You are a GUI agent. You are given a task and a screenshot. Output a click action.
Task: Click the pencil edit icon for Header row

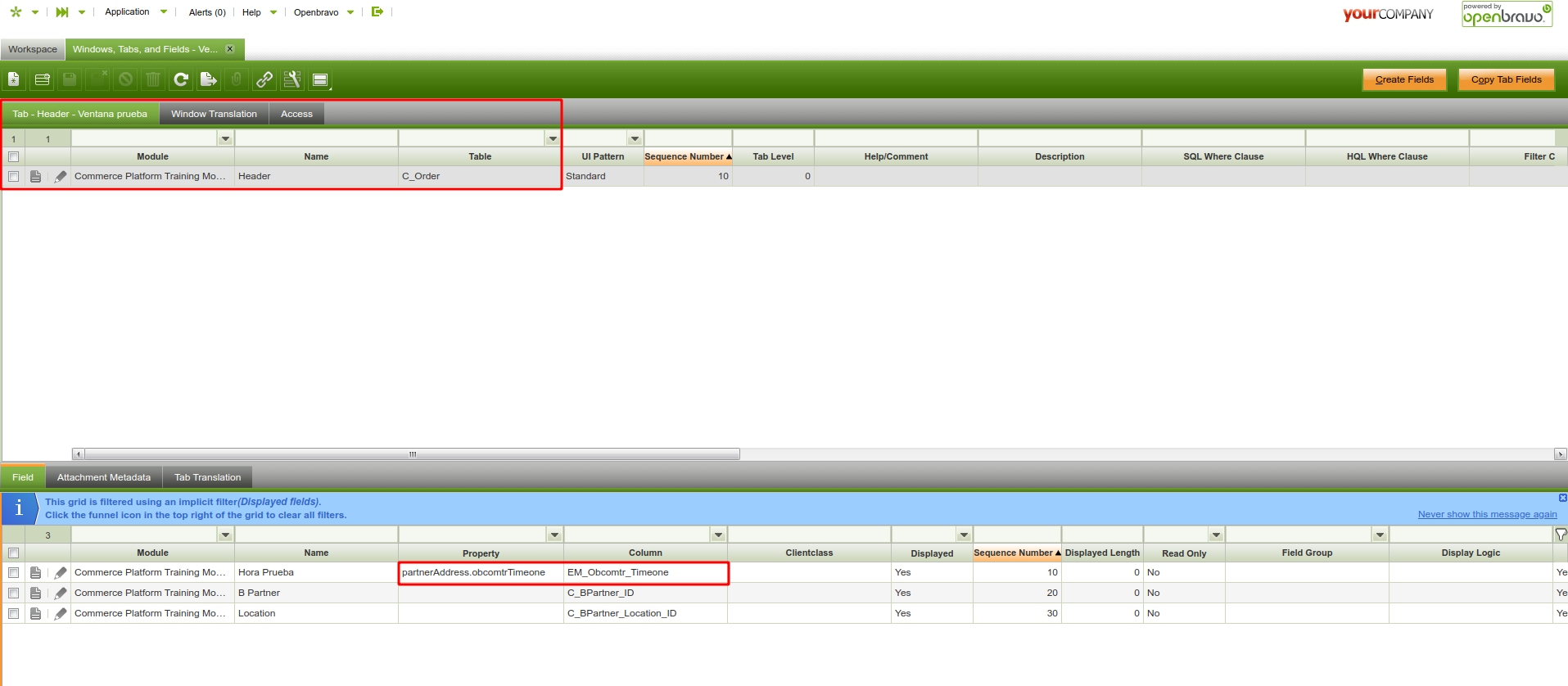coord(61,176)
